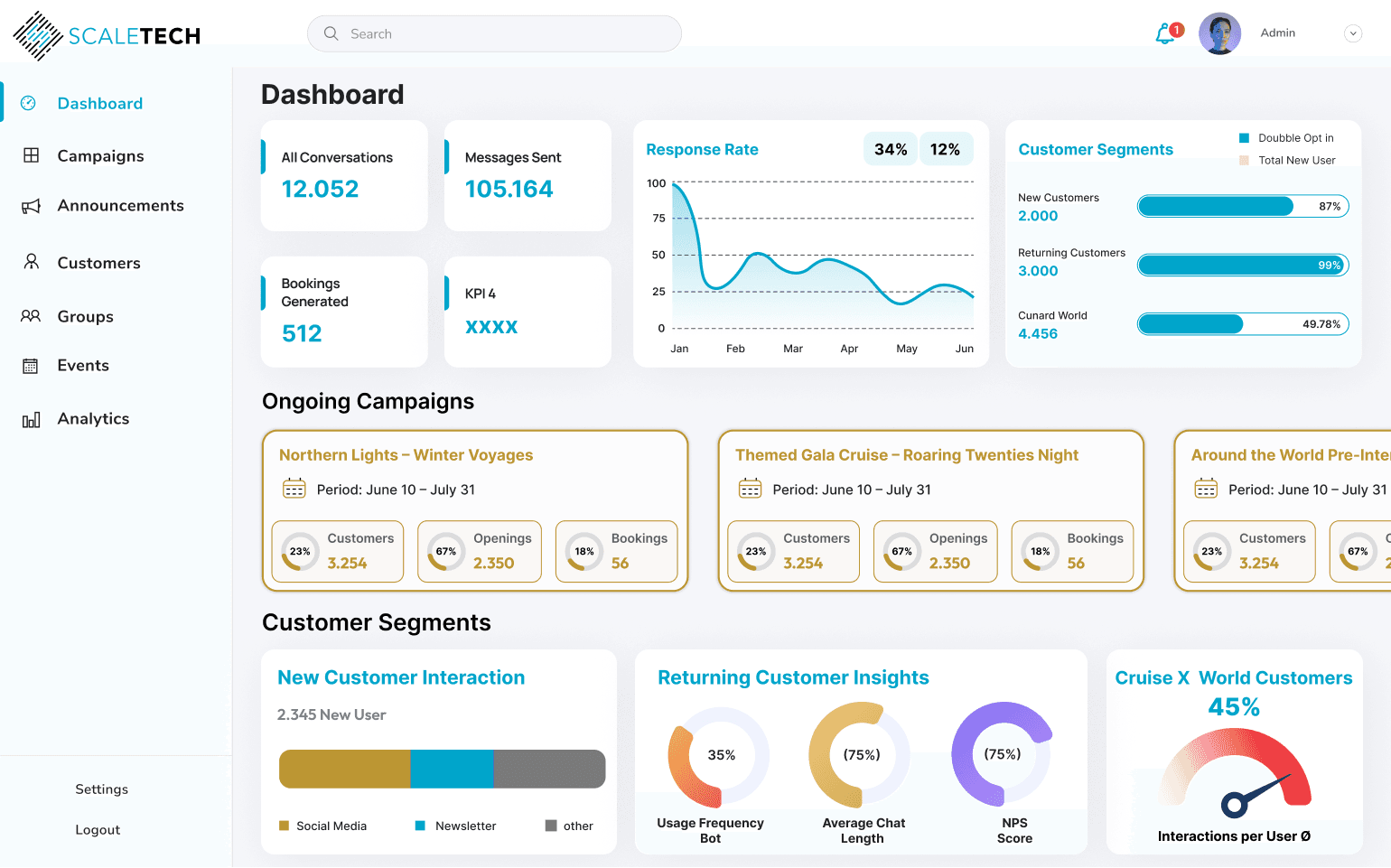Image resolution: width=1391 pixels, height=868 pixels.
Task: Click calendar icon in Themed Gala card
Action: [x=751, y=489]
